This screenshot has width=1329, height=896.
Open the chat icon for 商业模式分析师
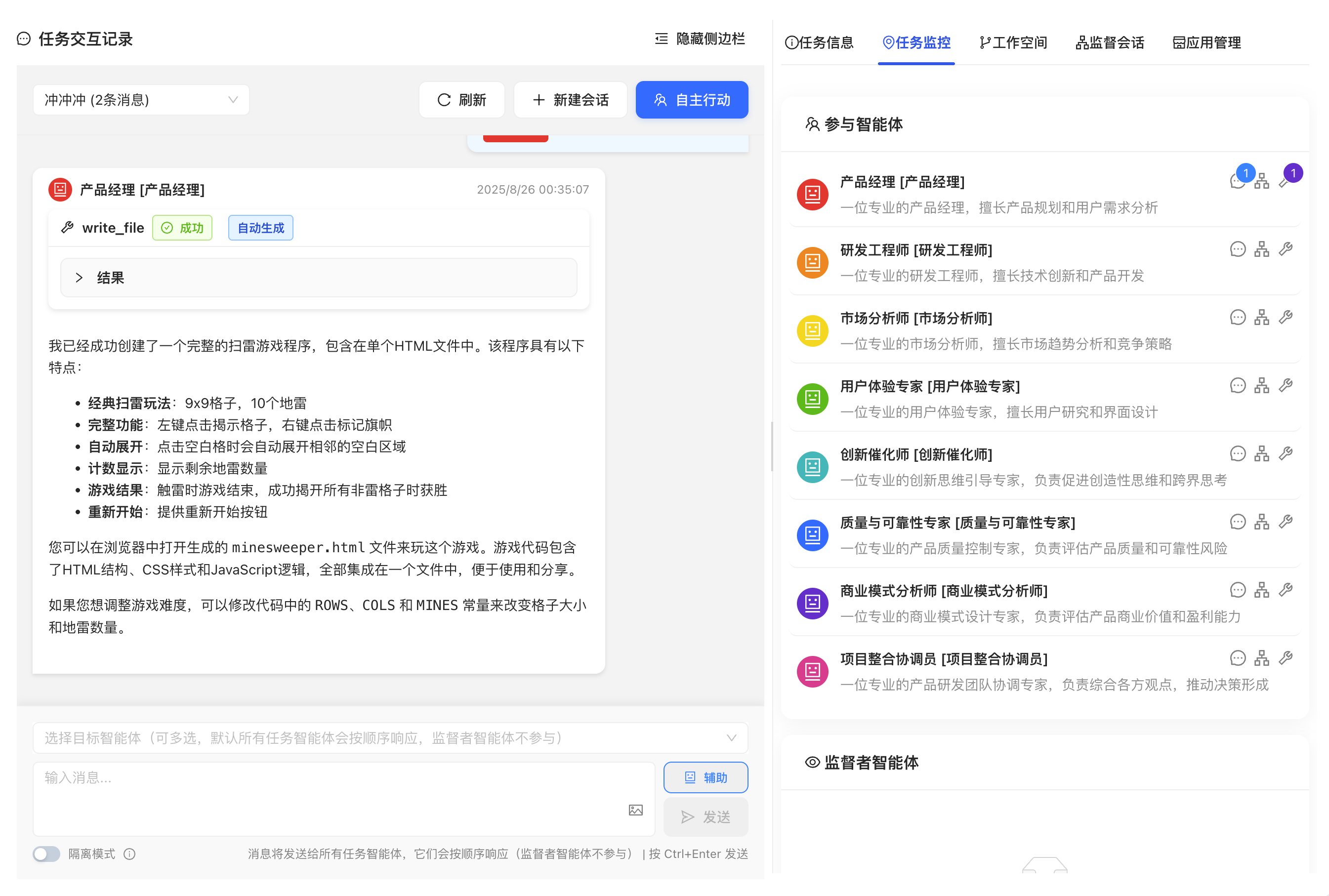coord(1238,590)
